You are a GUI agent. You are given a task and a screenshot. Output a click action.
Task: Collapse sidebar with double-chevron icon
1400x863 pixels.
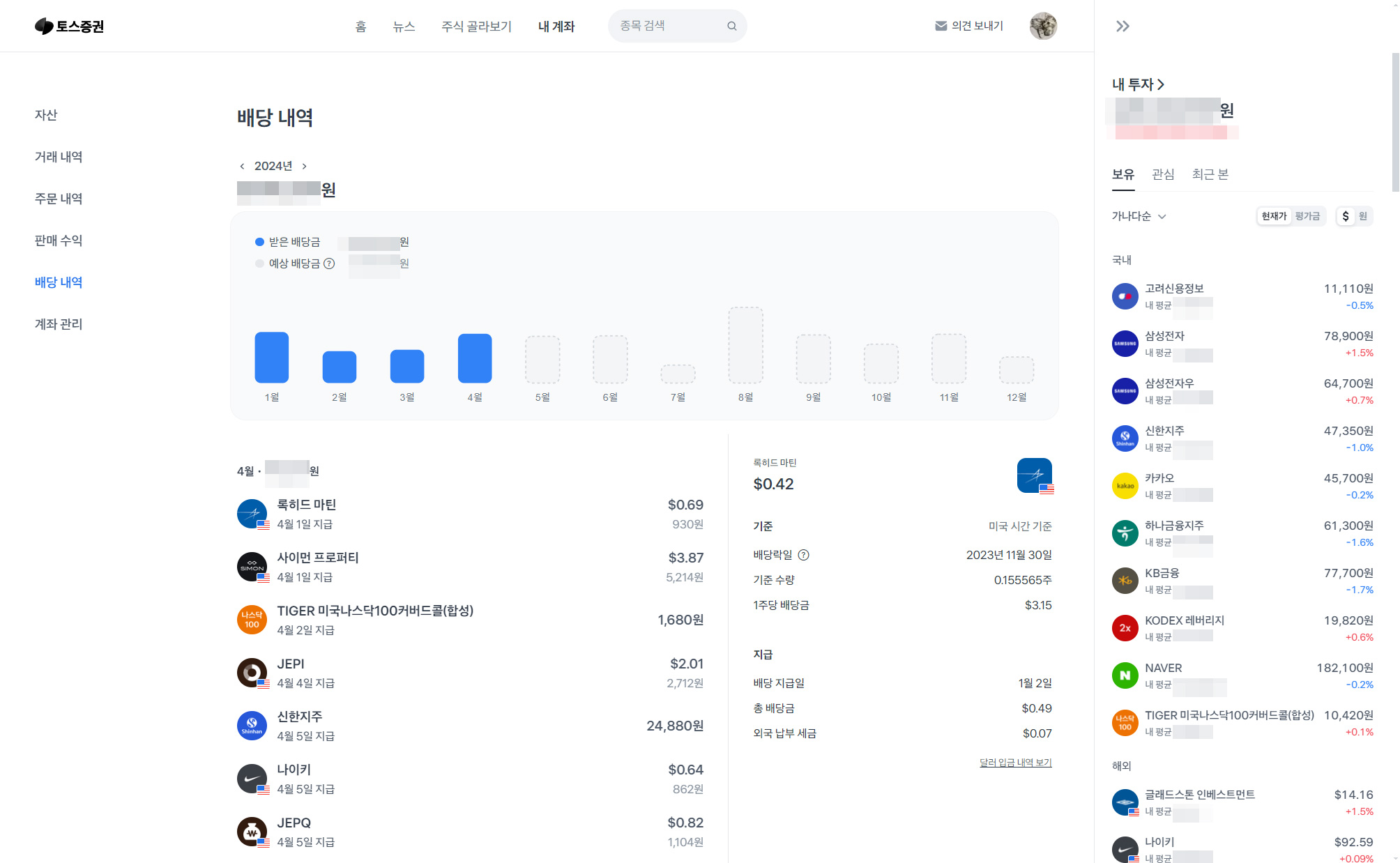(x=1123, y=26)
